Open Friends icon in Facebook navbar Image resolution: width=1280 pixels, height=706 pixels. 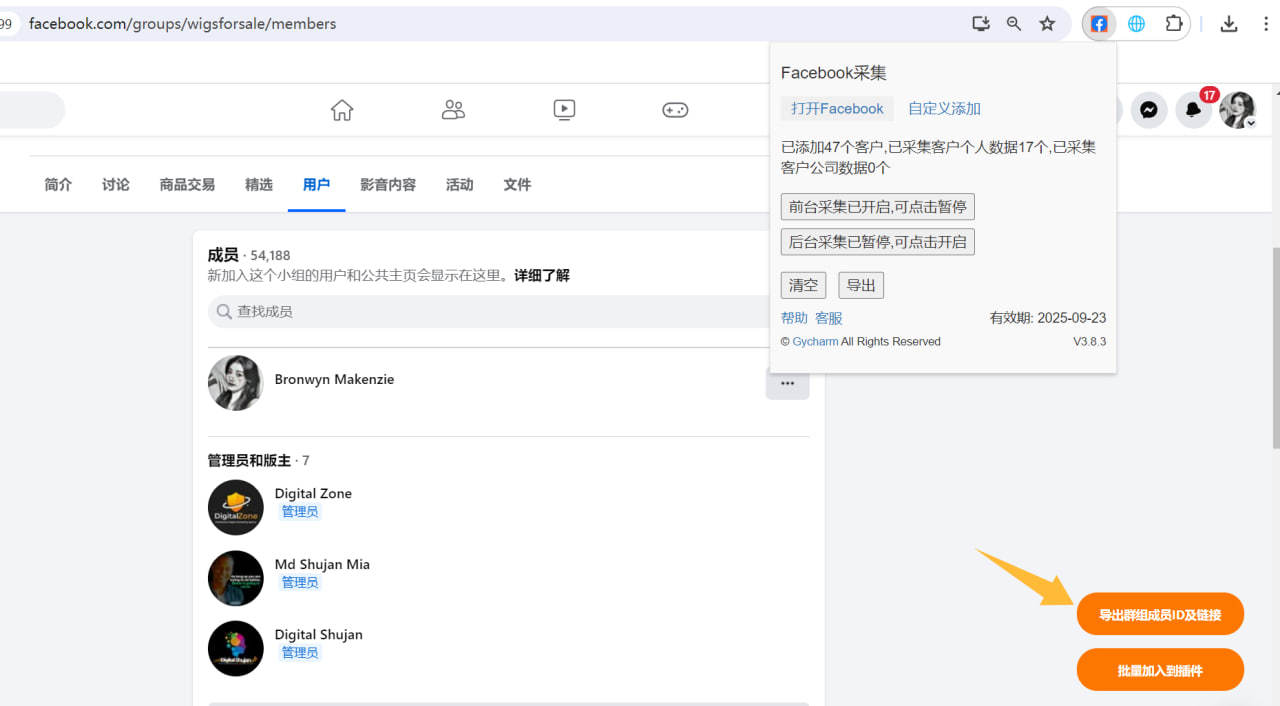453,110
